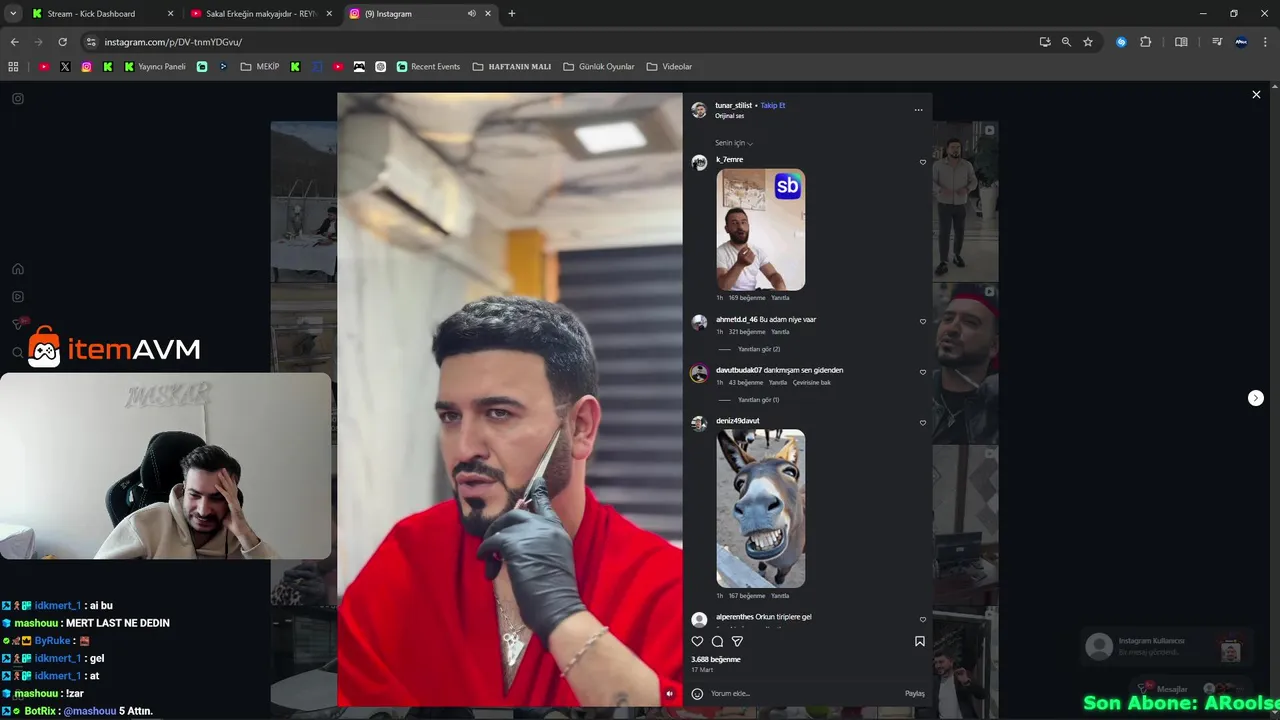1280x720 pixels.
Task: Expand 'Senin için' comment sort dropdown
Action: tap(734, 143)
